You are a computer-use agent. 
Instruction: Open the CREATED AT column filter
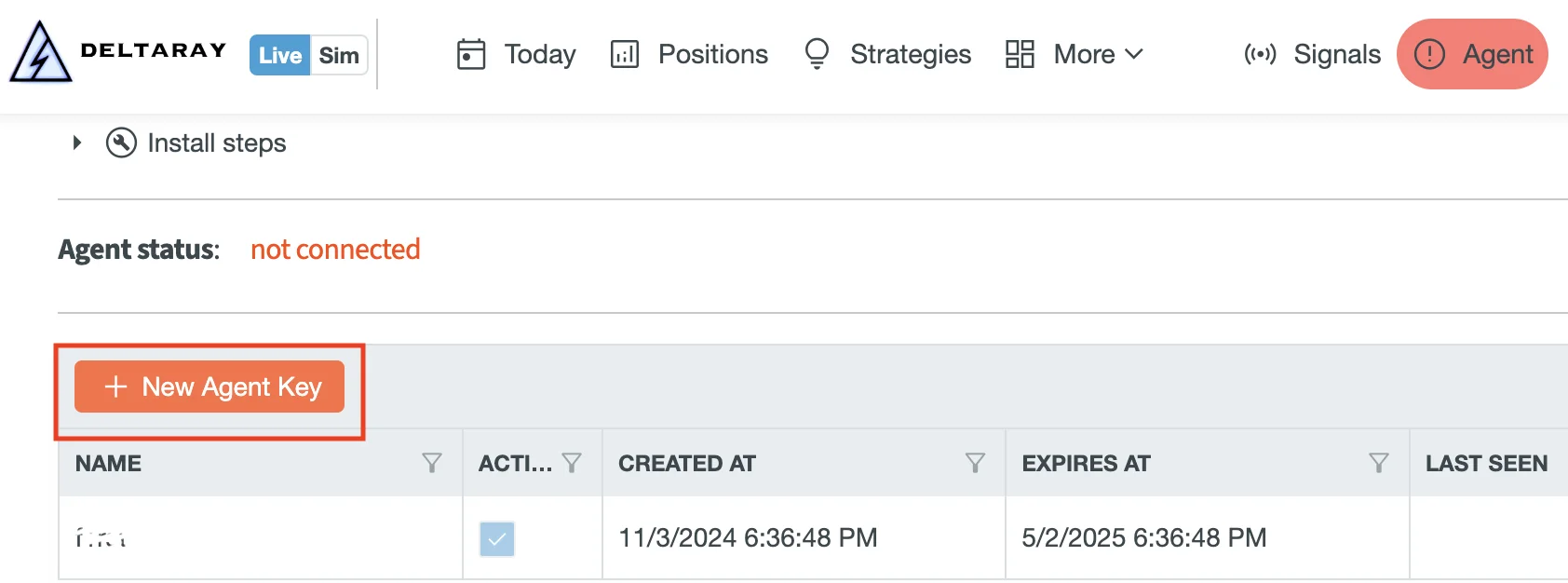click(975, 463)
